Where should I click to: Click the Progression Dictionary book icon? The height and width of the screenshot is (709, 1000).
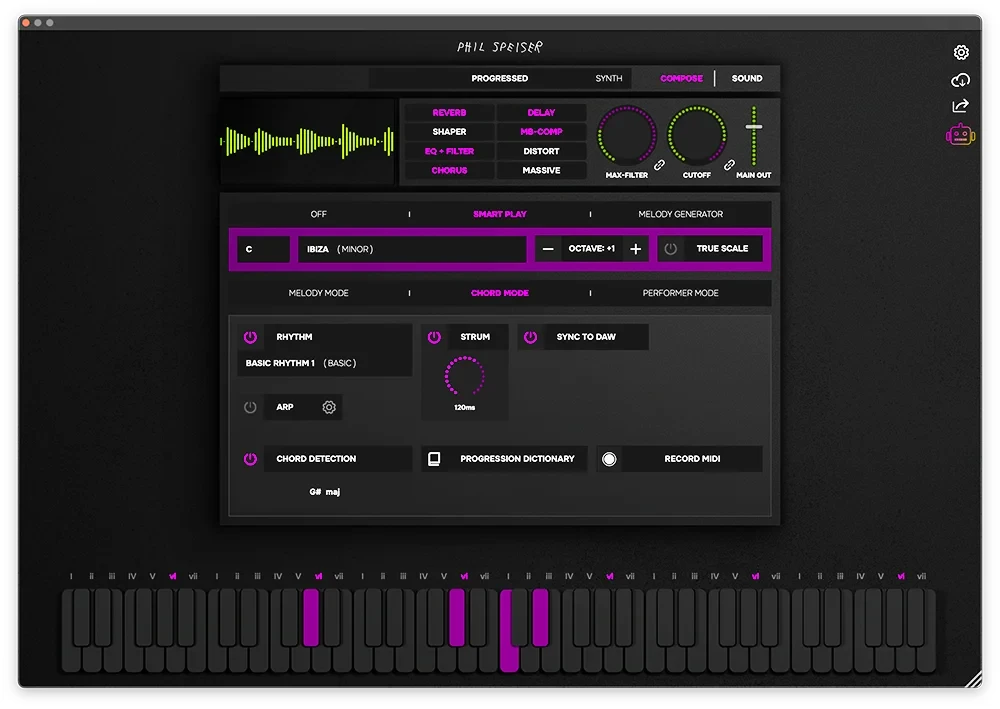pos(434,459)
